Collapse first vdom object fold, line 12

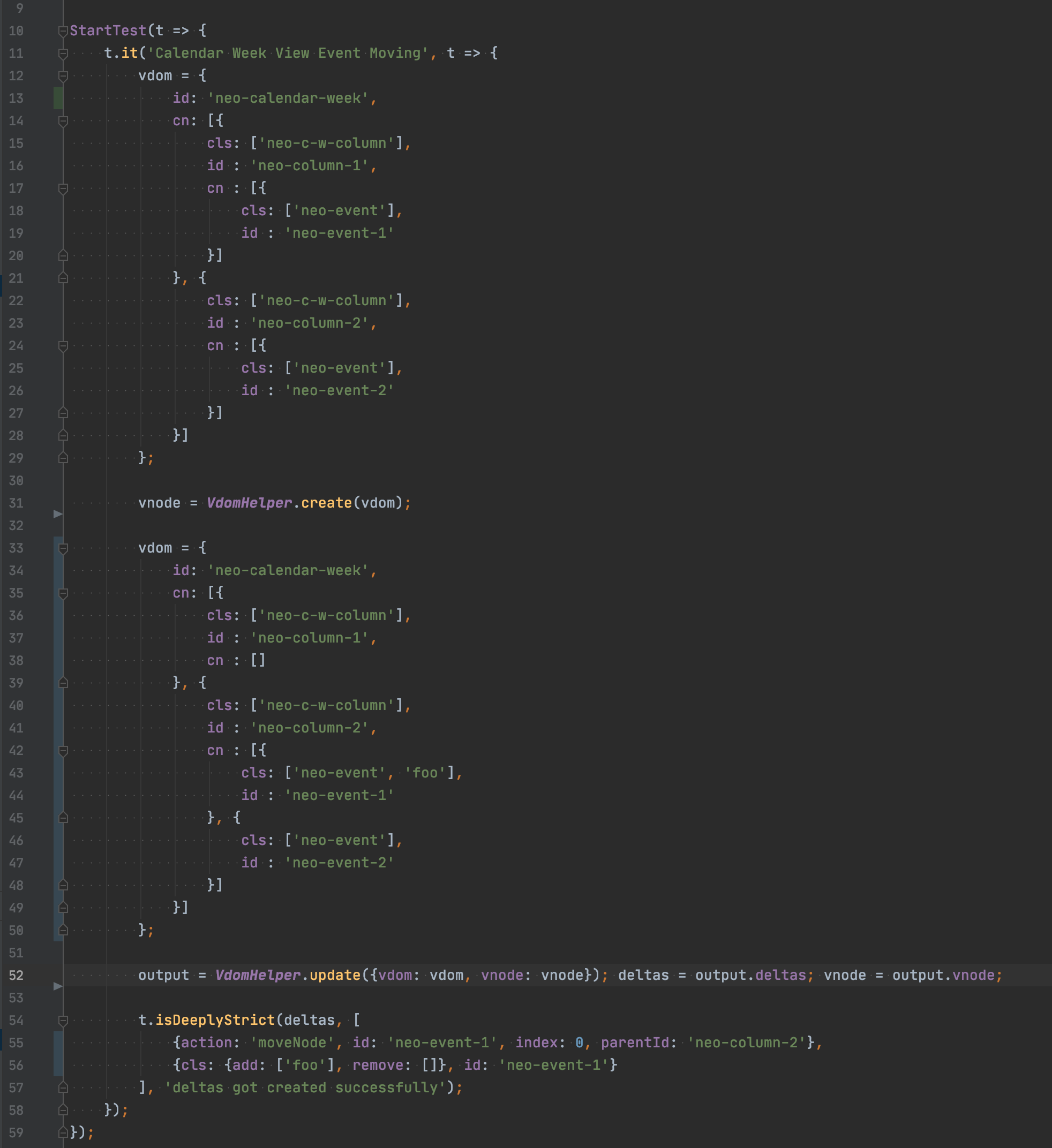tap(63, 75)
